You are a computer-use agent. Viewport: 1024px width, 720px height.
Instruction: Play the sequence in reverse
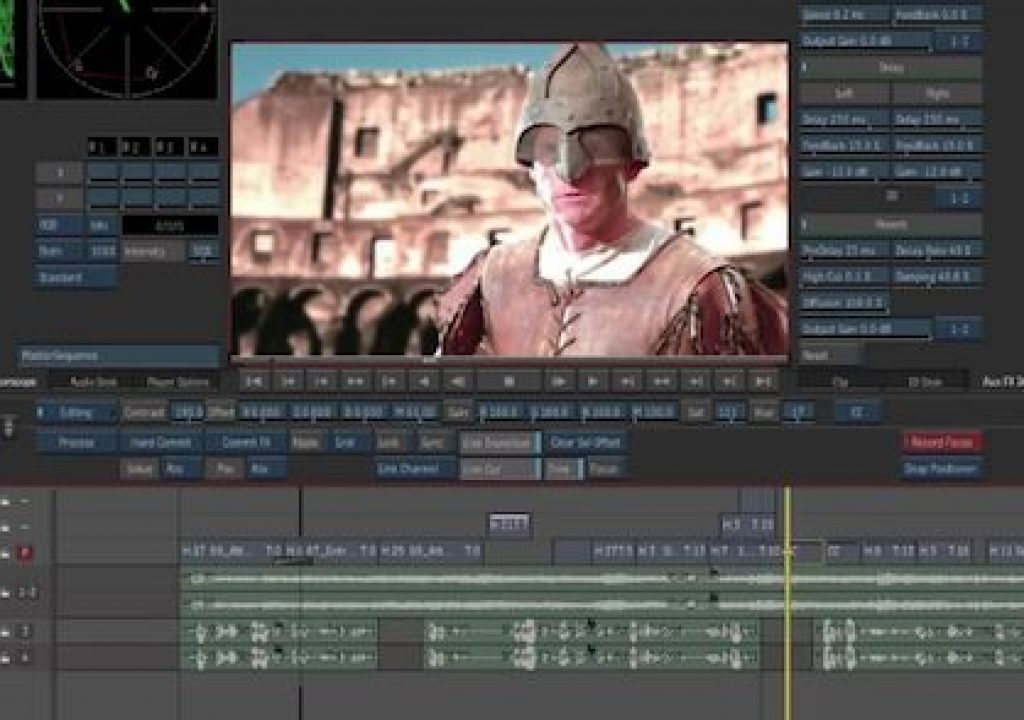click(423, 381)
